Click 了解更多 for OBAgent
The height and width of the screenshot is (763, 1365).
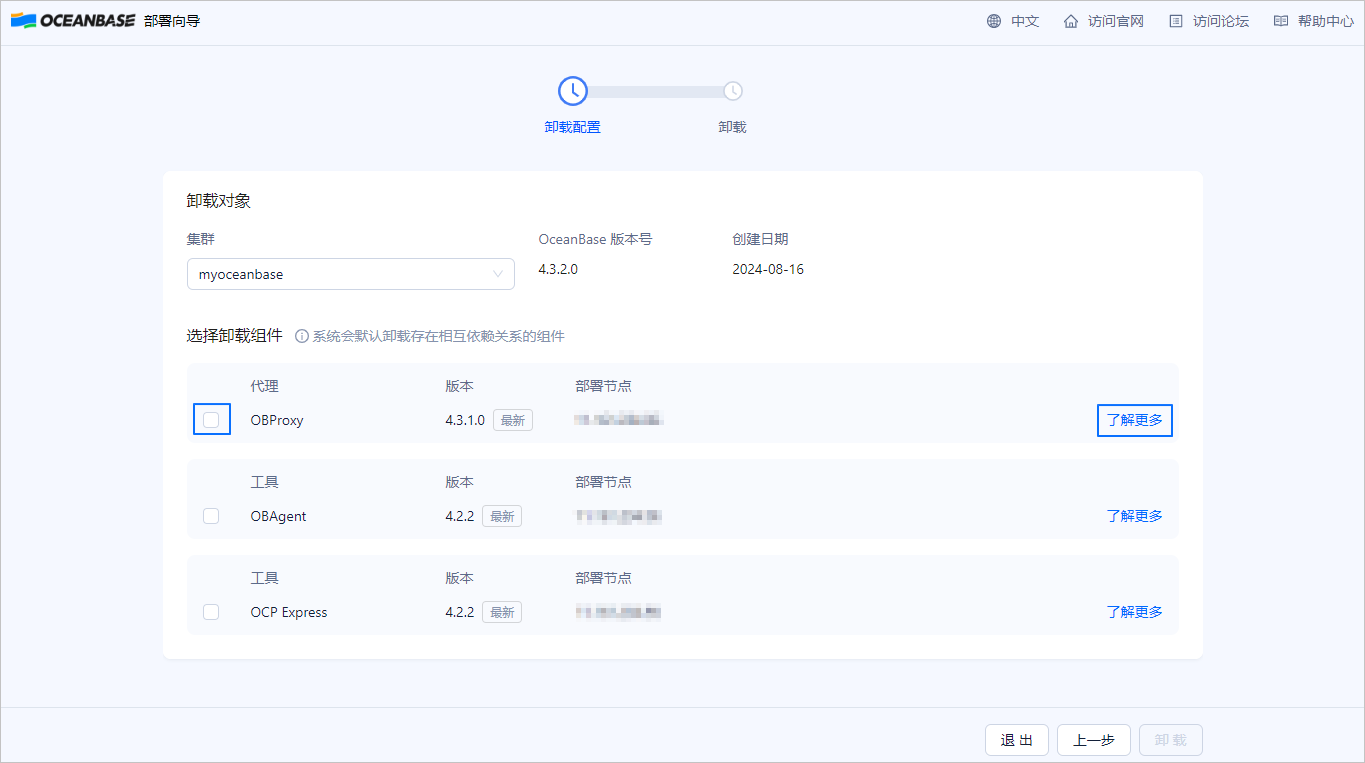click(1135, 516)
